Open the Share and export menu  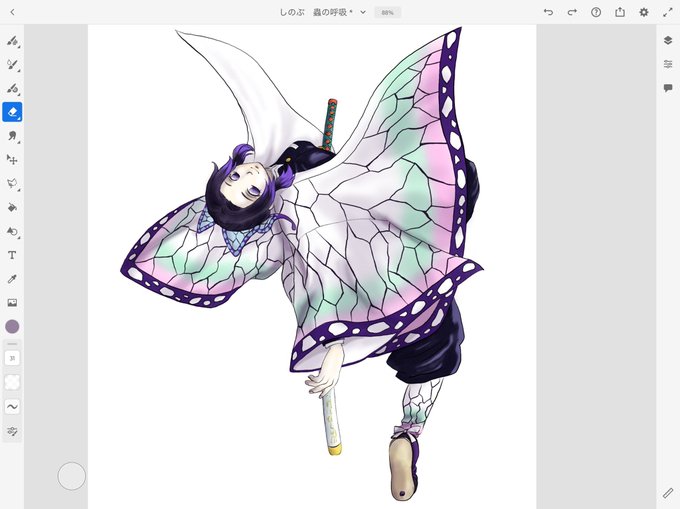[x=620, y=12]
